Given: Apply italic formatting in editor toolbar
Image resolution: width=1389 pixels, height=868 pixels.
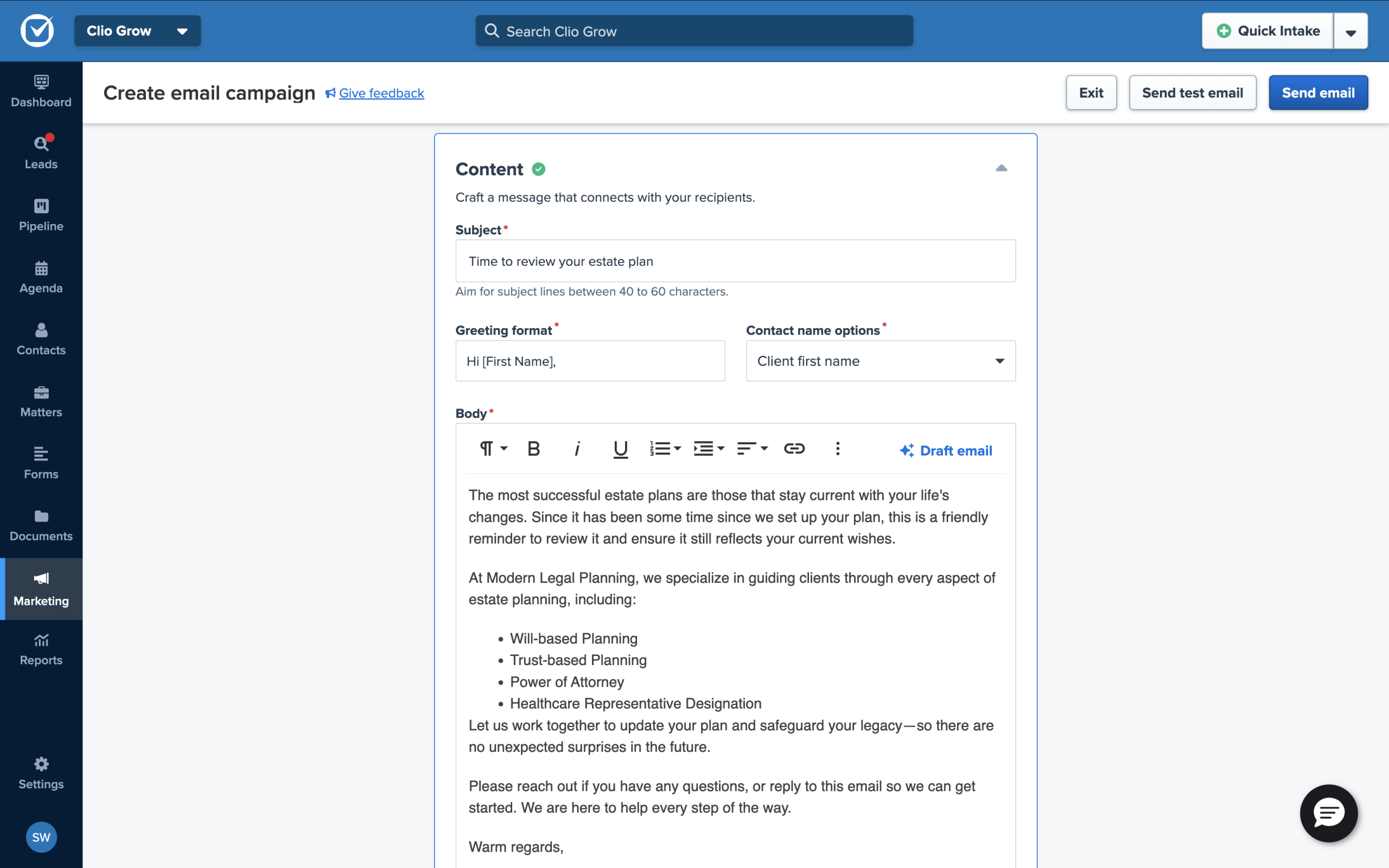Looking at the screenshot, I should [x=577, y=449].
